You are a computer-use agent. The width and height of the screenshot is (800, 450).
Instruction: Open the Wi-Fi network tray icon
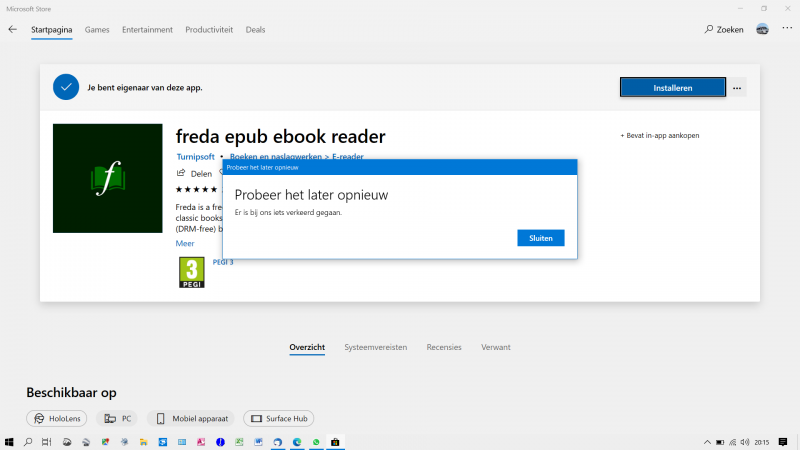pyautogui.click(x=733, y=442)
